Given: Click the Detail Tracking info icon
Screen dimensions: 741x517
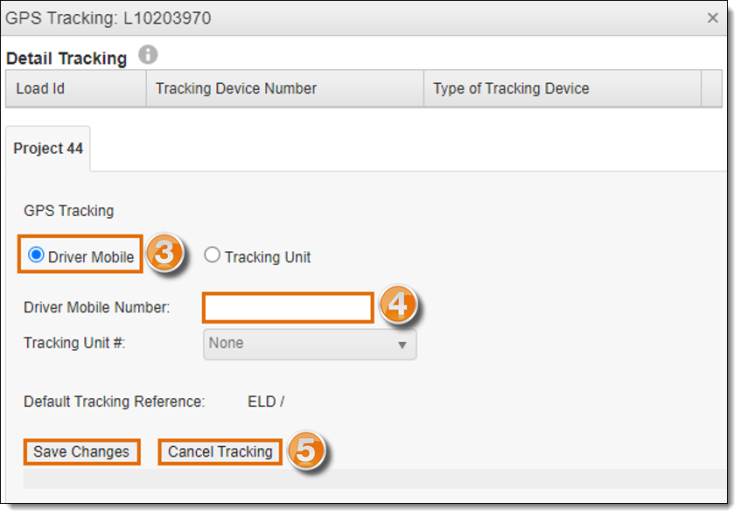Looking at the screenshot, I should pyautogui.click(x=148, y=55).
